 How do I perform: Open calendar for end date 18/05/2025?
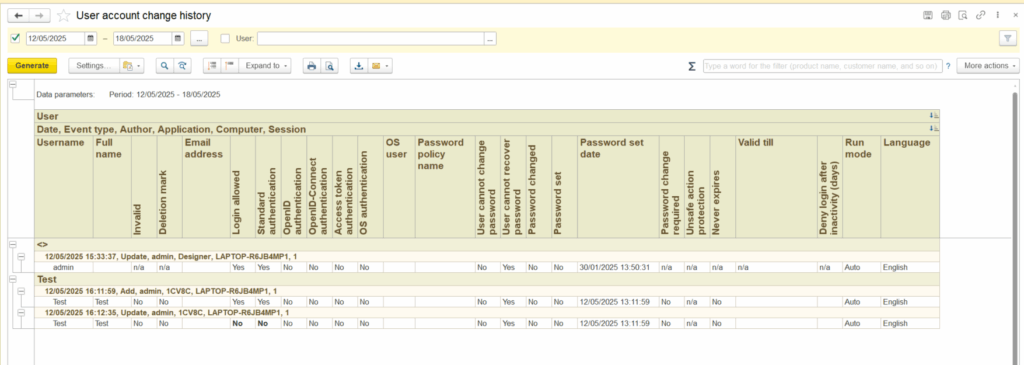click(178, 39)
